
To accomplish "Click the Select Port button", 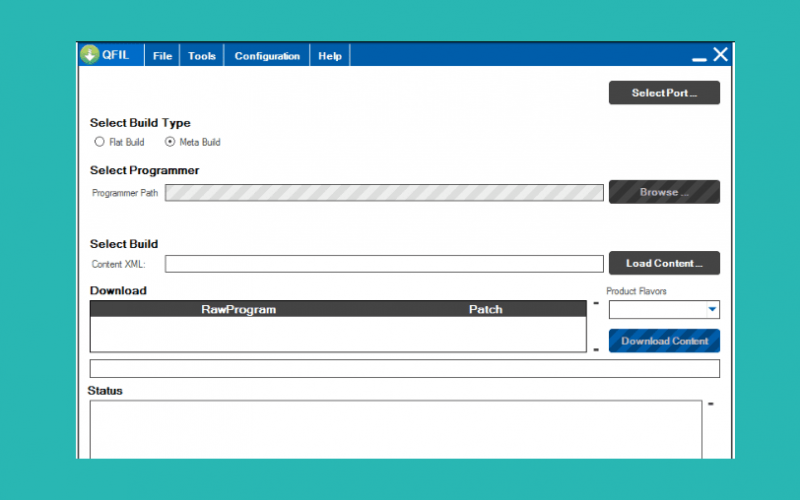I will (664, 93).
